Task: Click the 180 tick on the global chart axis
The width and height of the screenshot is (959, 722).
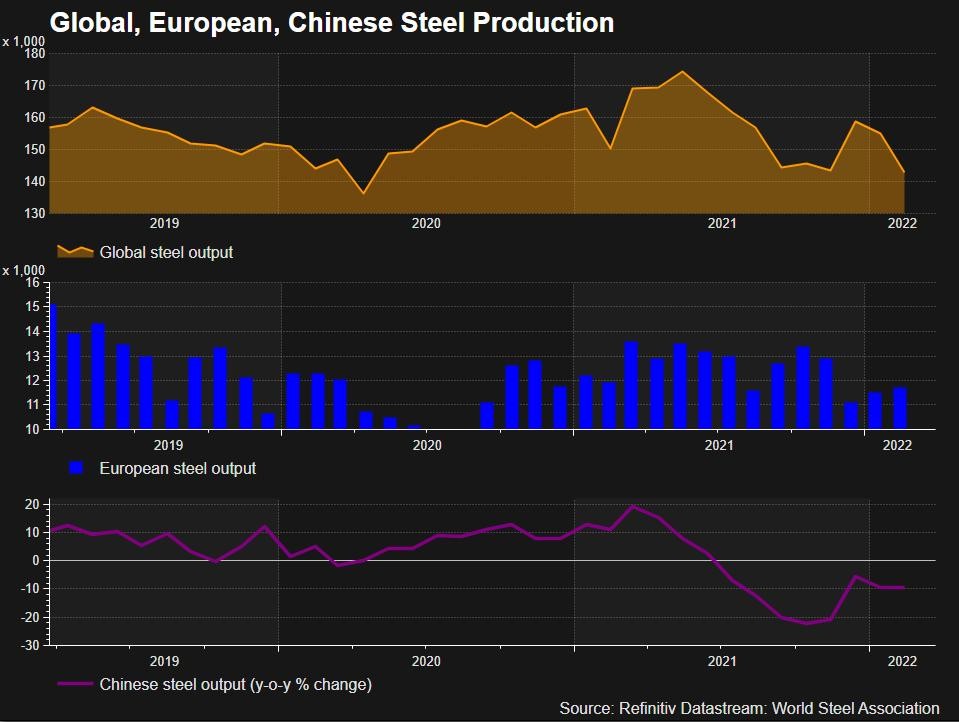Action: pos(34,54)
